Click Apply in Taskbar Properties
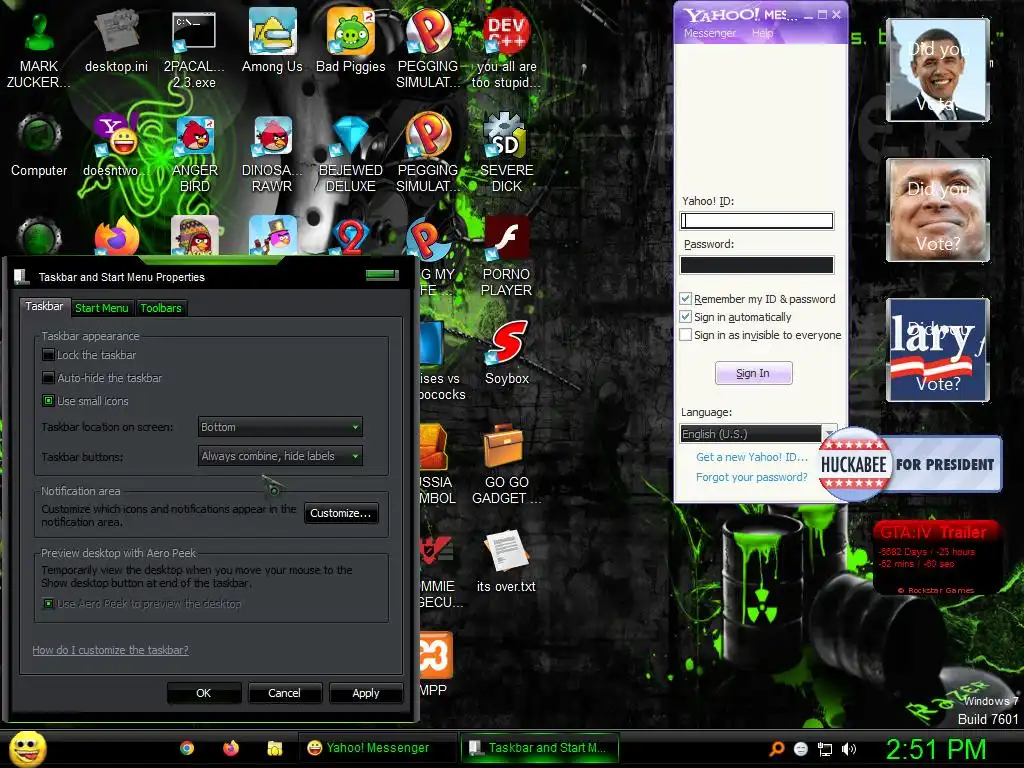This screenshot has height=768, width=1024. (x=366, y=693)
